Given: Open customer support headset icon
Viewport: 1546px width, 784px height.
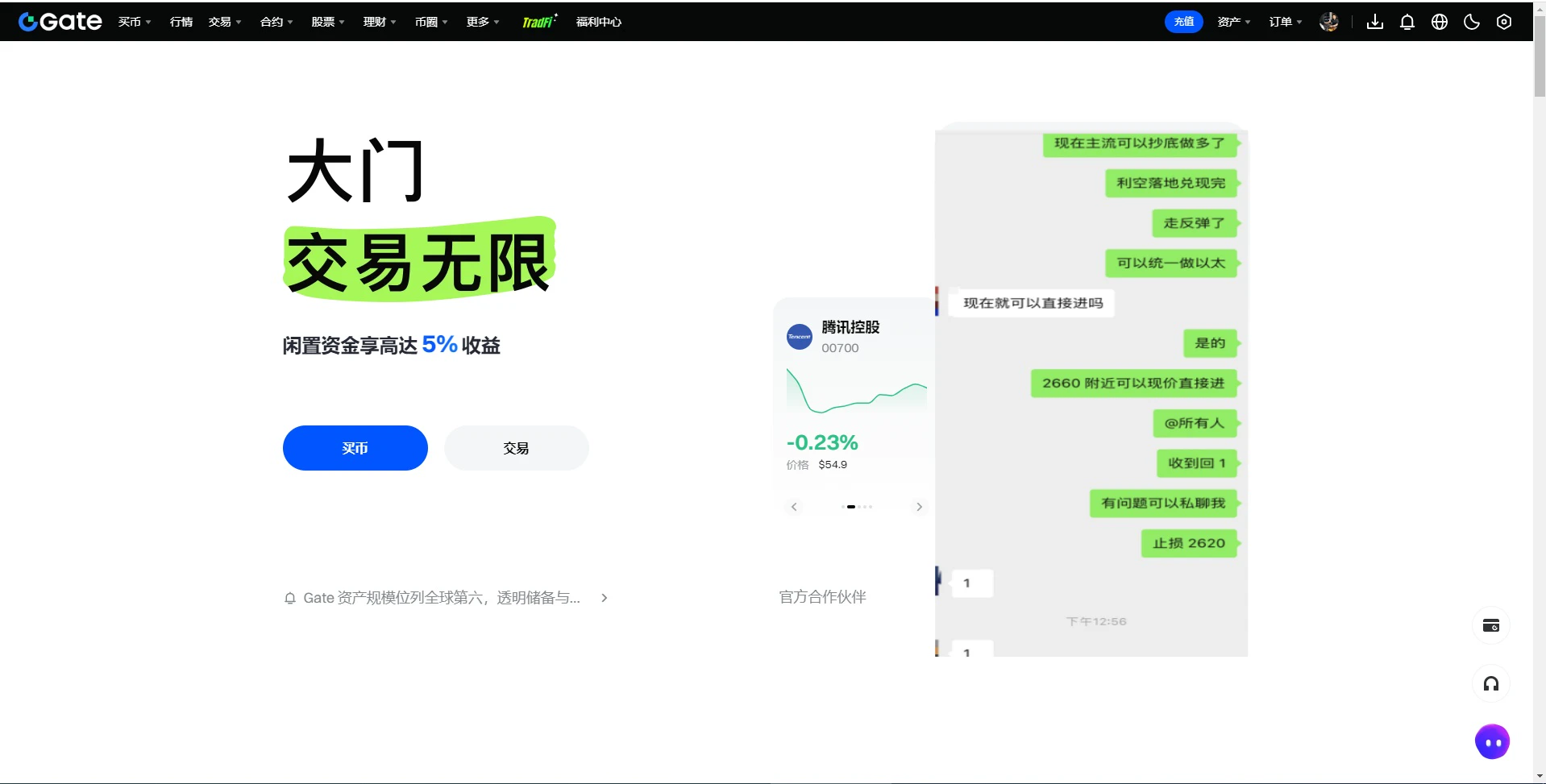Looking at the screenshot, I should [1491, 684].
